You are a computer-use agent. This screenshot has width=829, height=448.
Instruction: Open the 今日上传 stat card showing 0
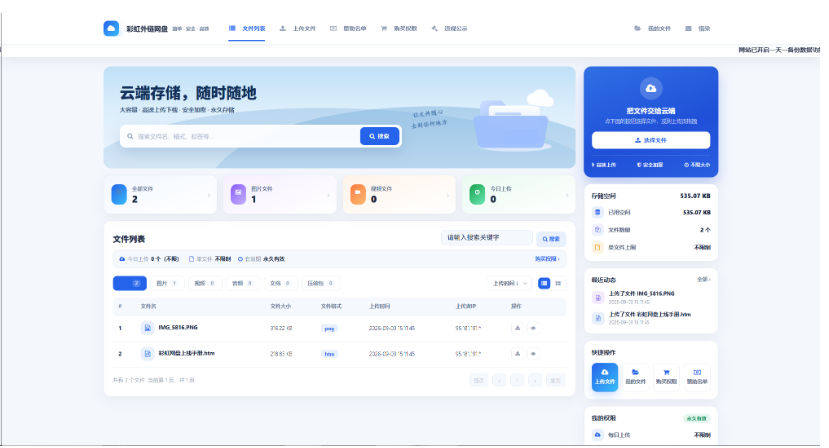(519, 195)
